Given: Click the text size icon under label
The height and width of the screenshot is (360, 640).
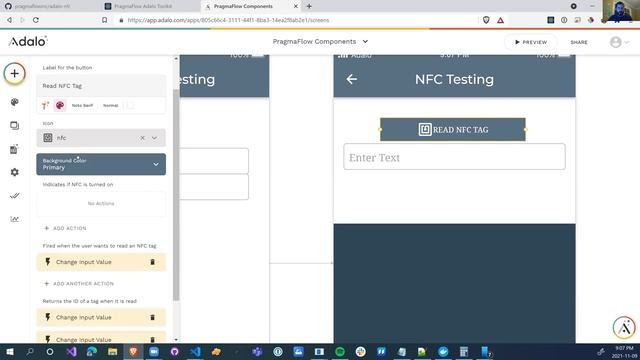Looking at the screenshot, I should [x=45, y=105].
